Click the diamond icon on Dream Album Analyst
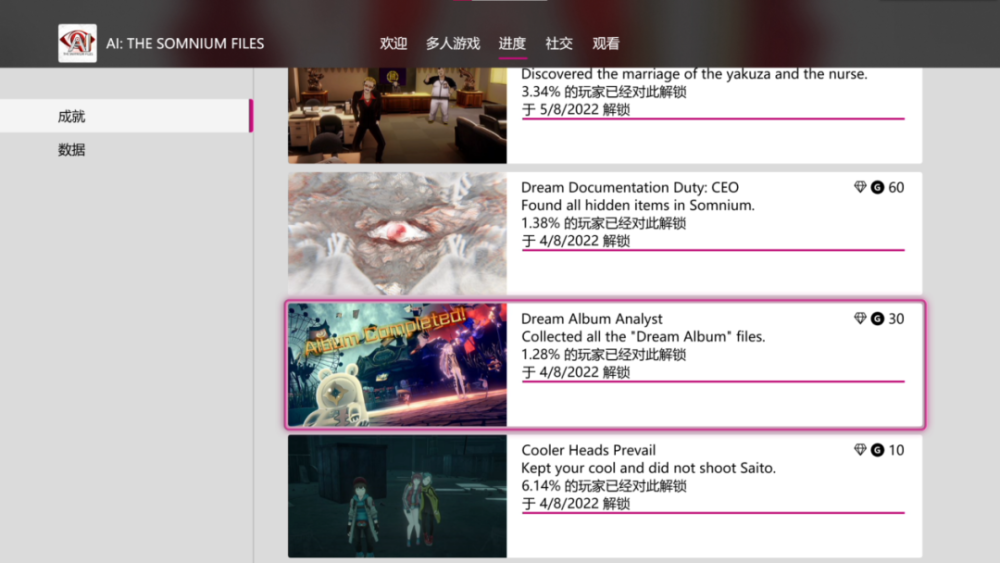Image resolution: width=1000 pixels, height=563 pixels. coord(860,319)
